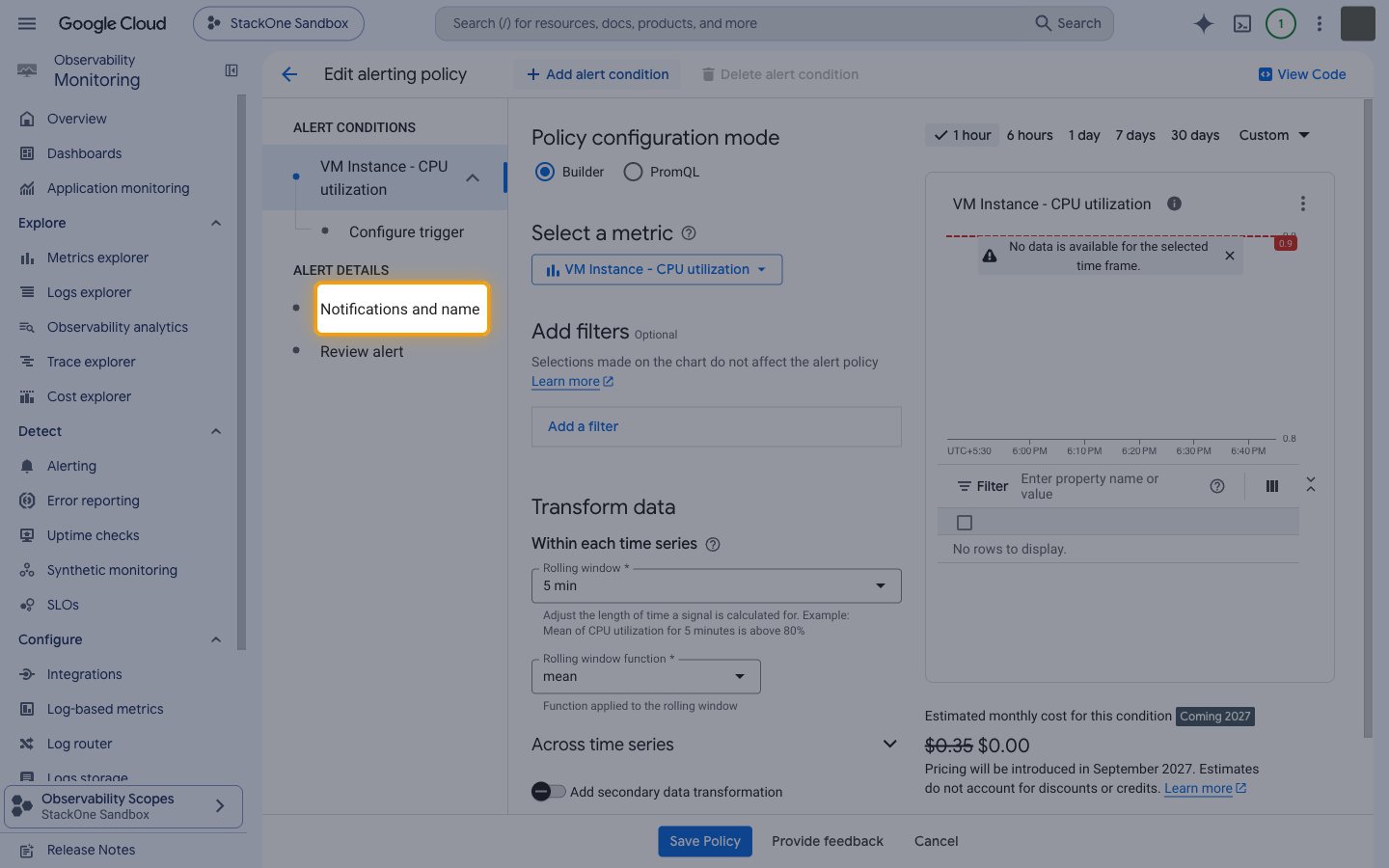Open the Custom time range dropdown
The width and height of the screenshot is (1389, 868).
pyautogui.click(x=1274, y=135)
